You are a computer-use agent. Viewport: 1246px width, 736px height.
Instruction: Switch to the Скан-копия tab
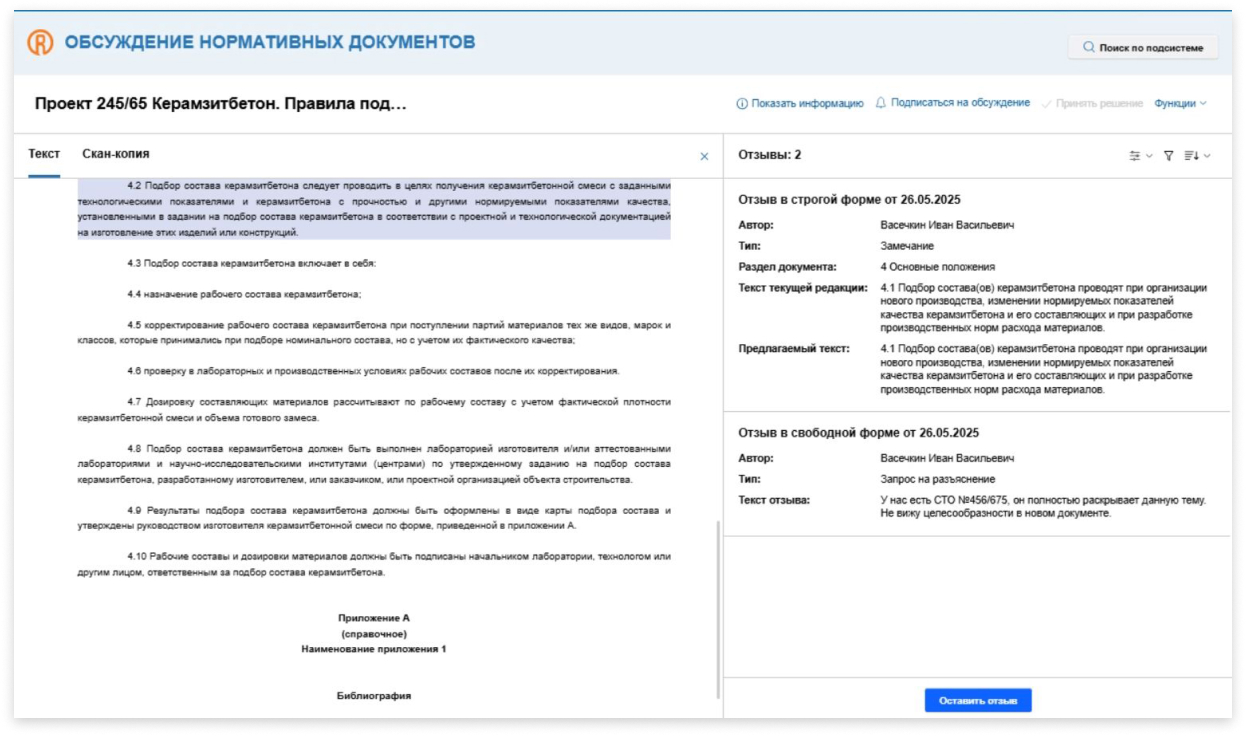coord(116,154)
